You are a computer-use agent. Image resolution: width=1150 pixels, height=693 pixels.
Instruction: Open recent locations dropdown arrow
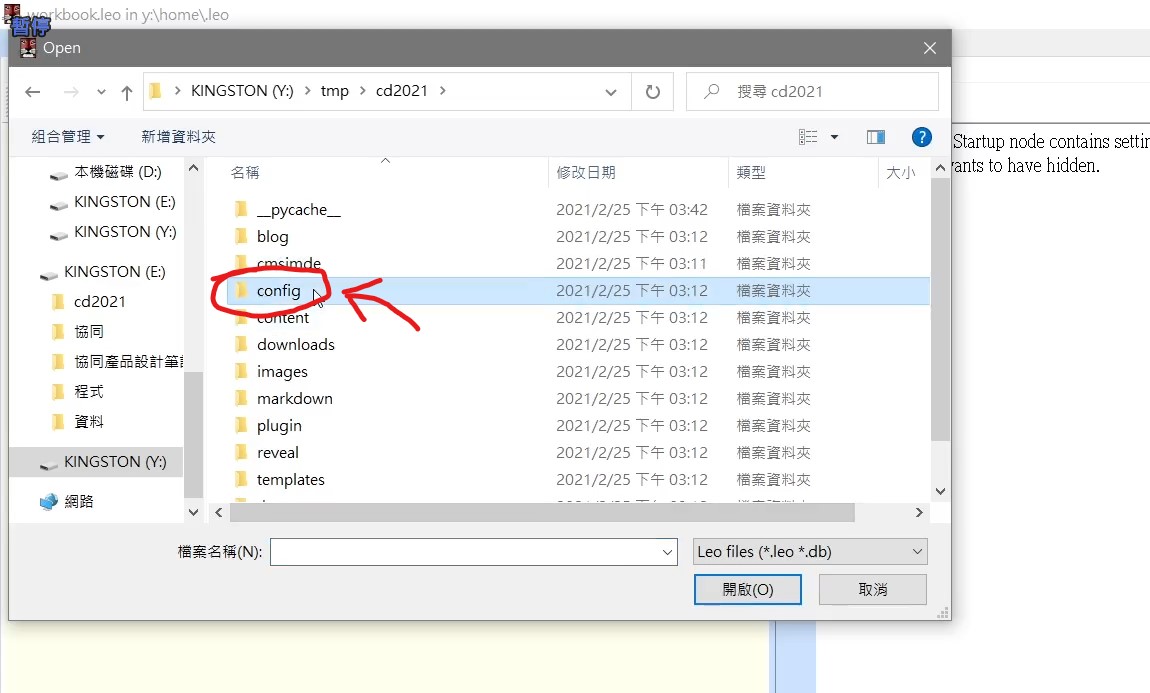point(101,92)
